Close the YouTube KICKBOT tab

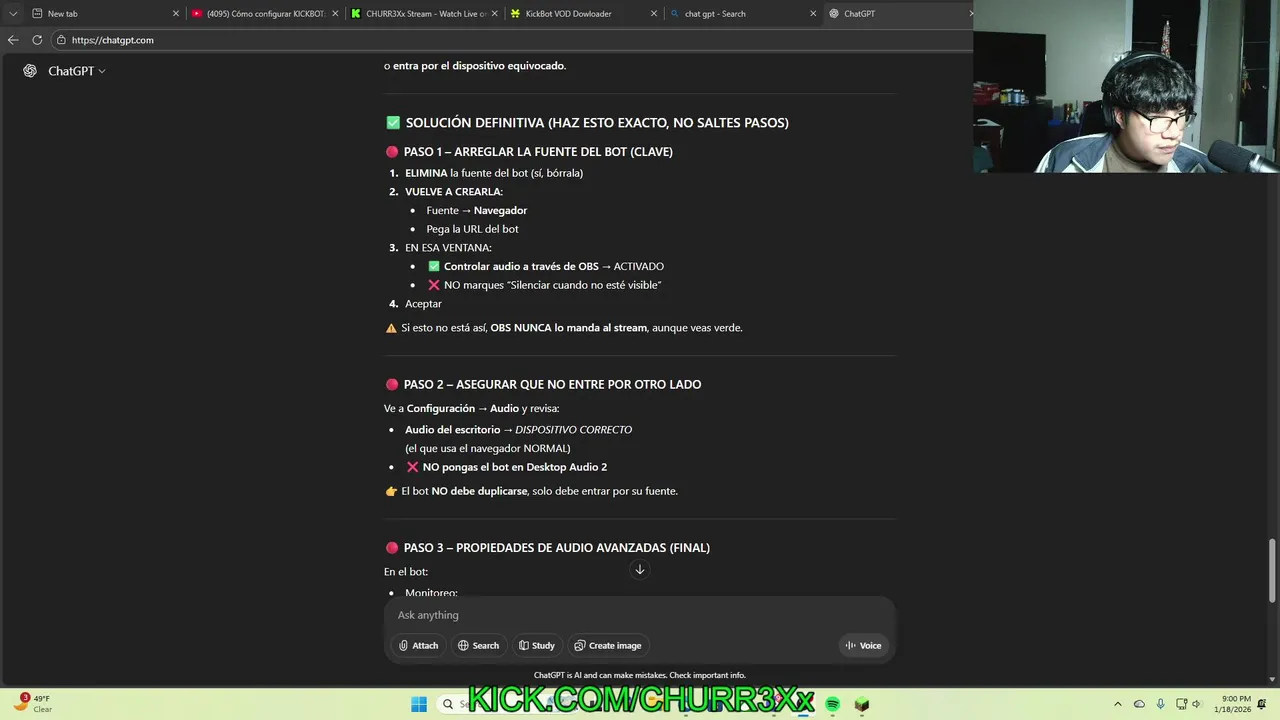click(x=335, y=14)
